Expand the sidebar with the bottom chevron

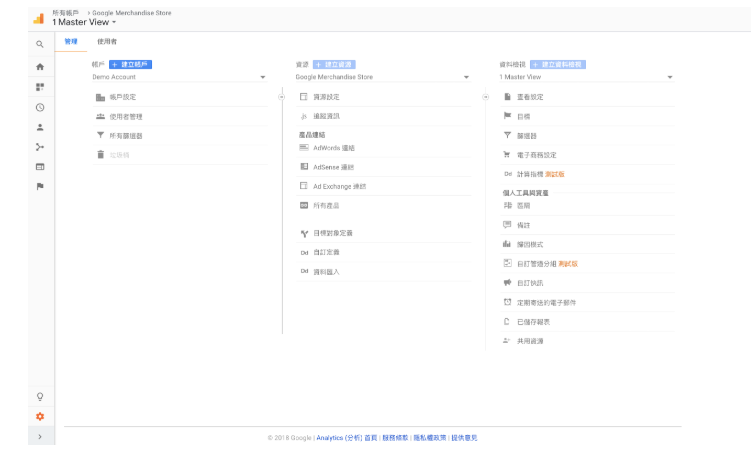coord(40,436)
